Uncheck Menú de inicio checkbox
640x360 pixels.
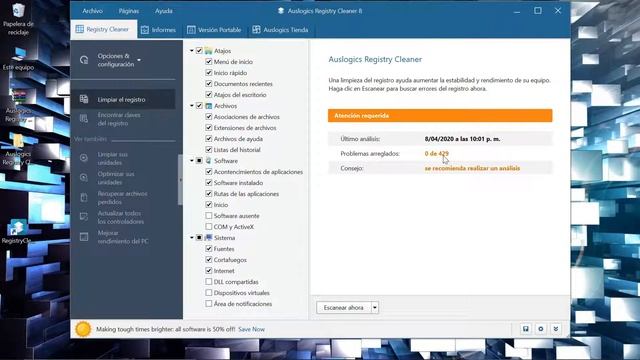coord(209,62)
